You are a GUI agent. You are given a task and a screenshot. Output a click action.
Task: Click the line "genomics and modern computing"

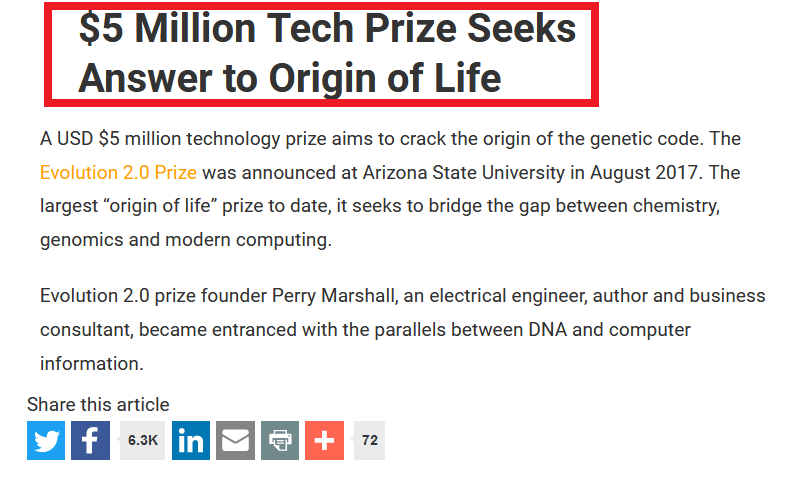[x=185, y=241]
